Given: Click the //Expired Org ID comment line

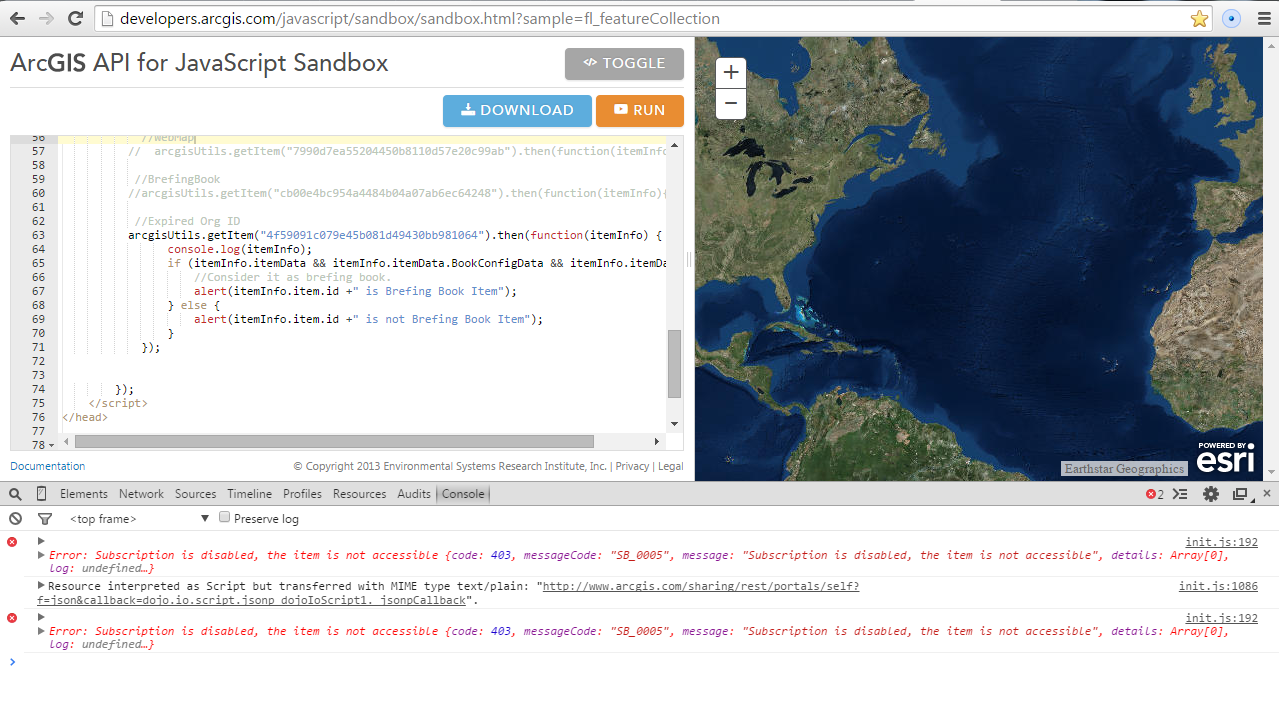Looking at the screenshot, I should coord(187,221).
